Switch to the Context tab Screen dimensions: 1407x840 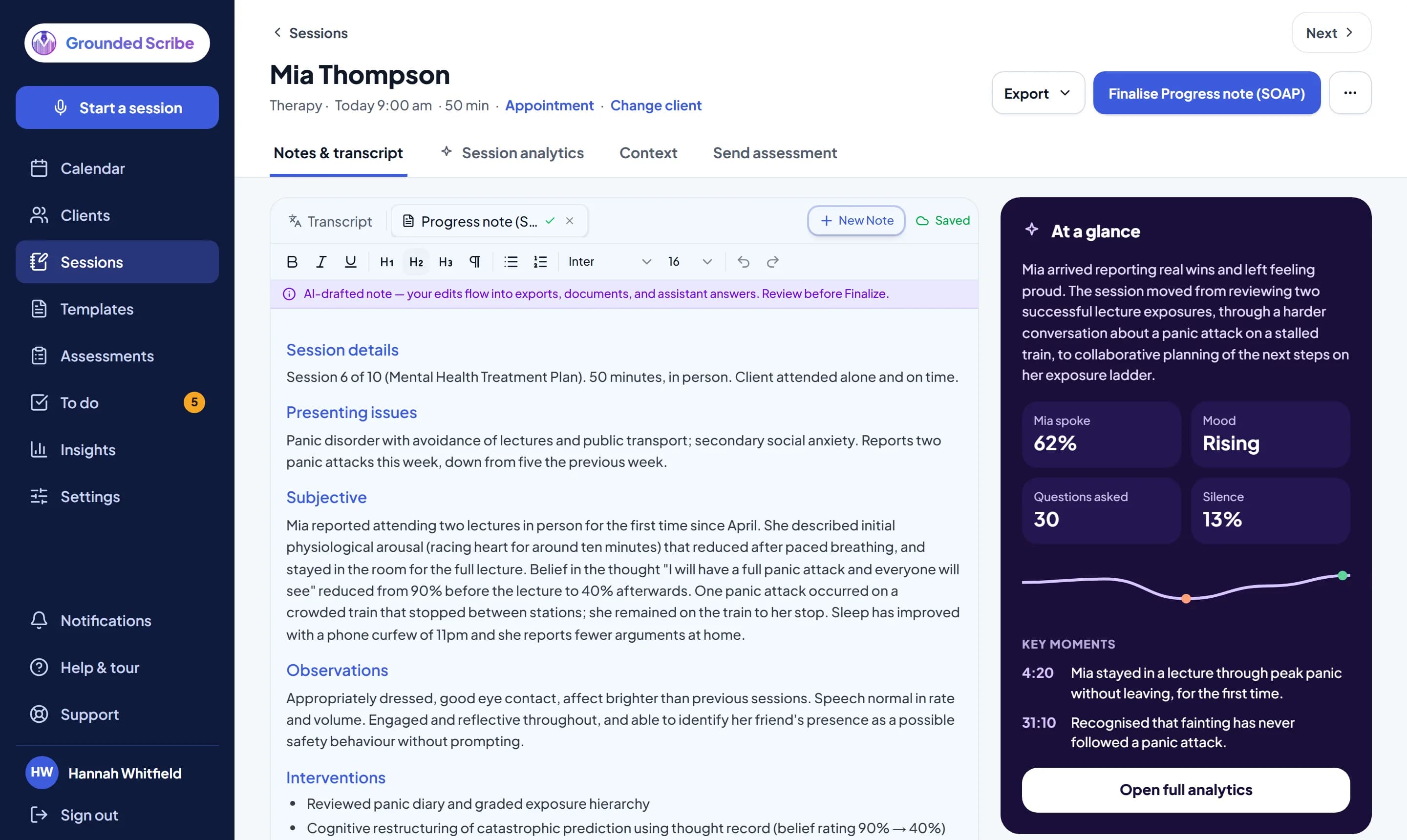[648, 153]
